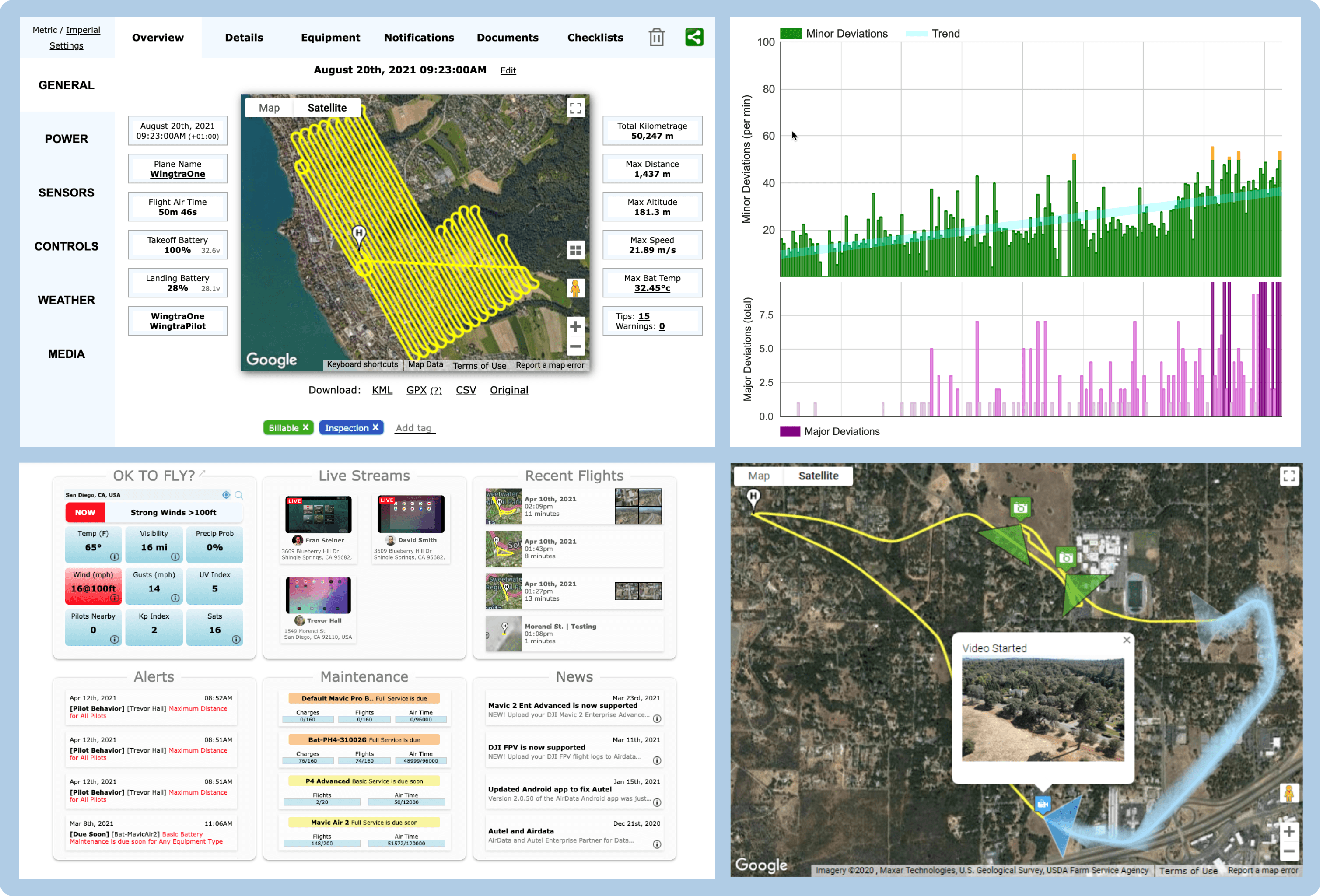Viewport: 1320px width, 896px height.
Task: Select the WEATHER sidebar section
Action: click(x=67, y=300)
